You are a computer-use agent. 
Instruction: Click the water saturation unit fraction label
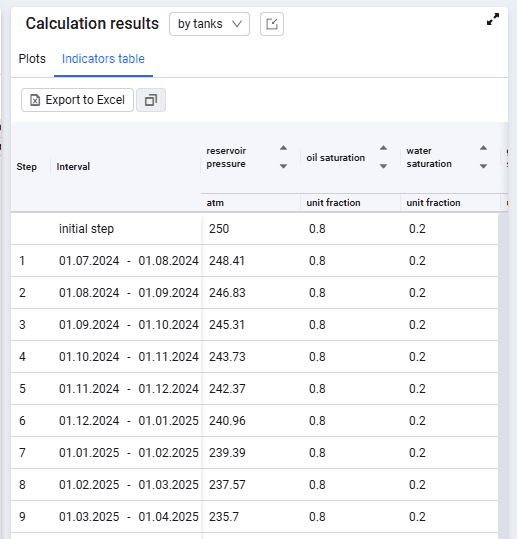tap(433, 202)
